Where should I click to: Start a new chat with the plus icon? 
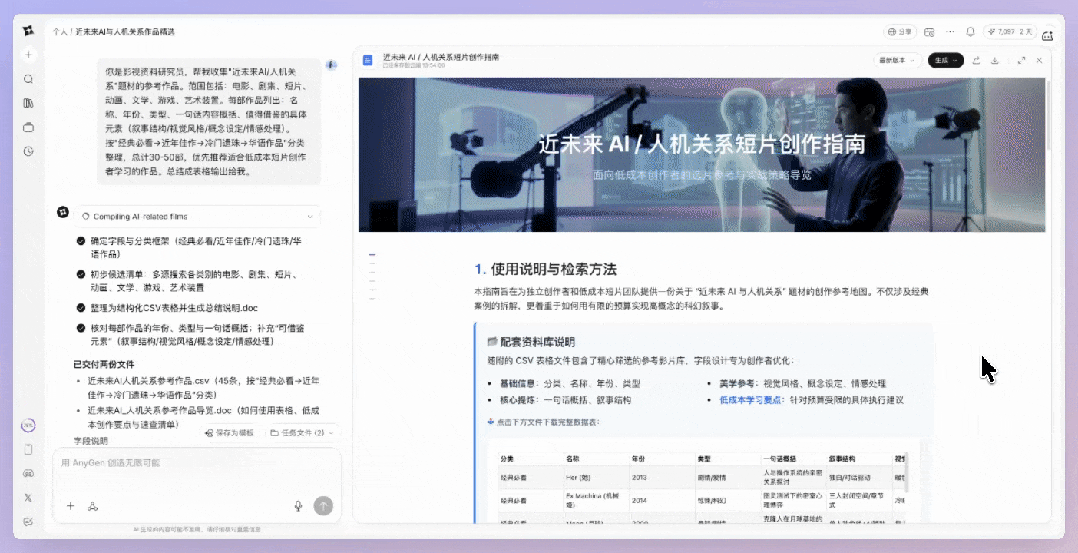(x=29, y=55)
